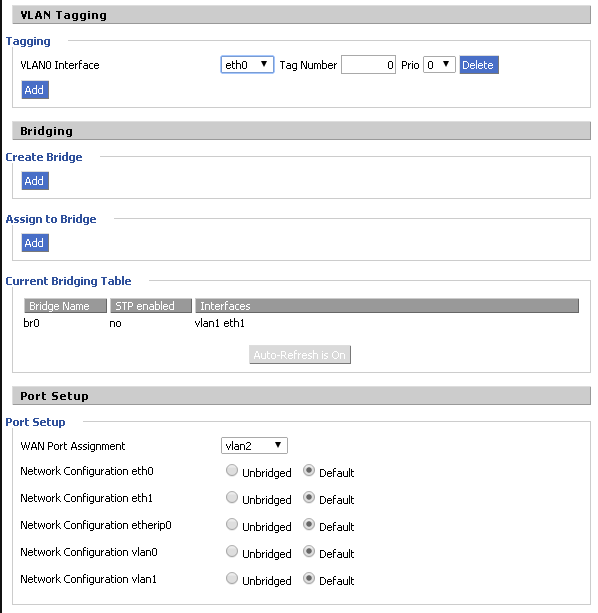Select Default for vlan1 configuration

(309, 578)
